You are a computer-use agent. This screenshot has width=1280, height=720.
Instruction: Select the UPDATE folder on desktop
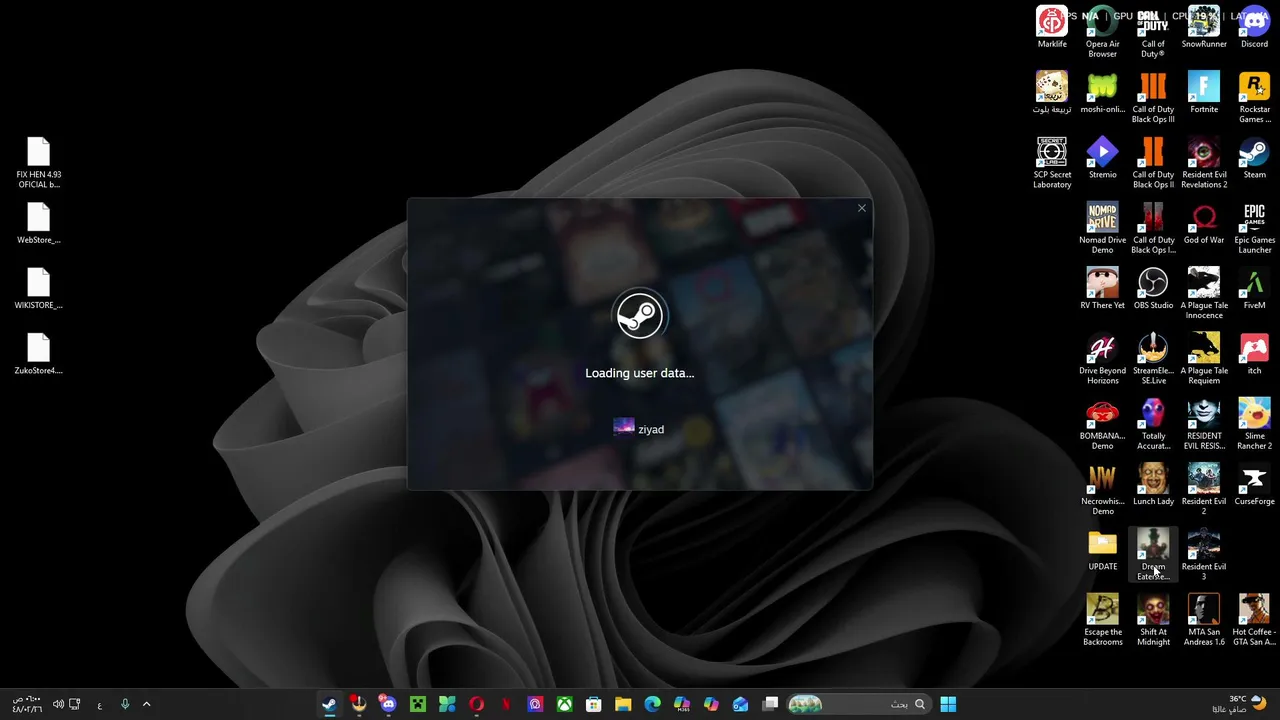click(1103, 550)
